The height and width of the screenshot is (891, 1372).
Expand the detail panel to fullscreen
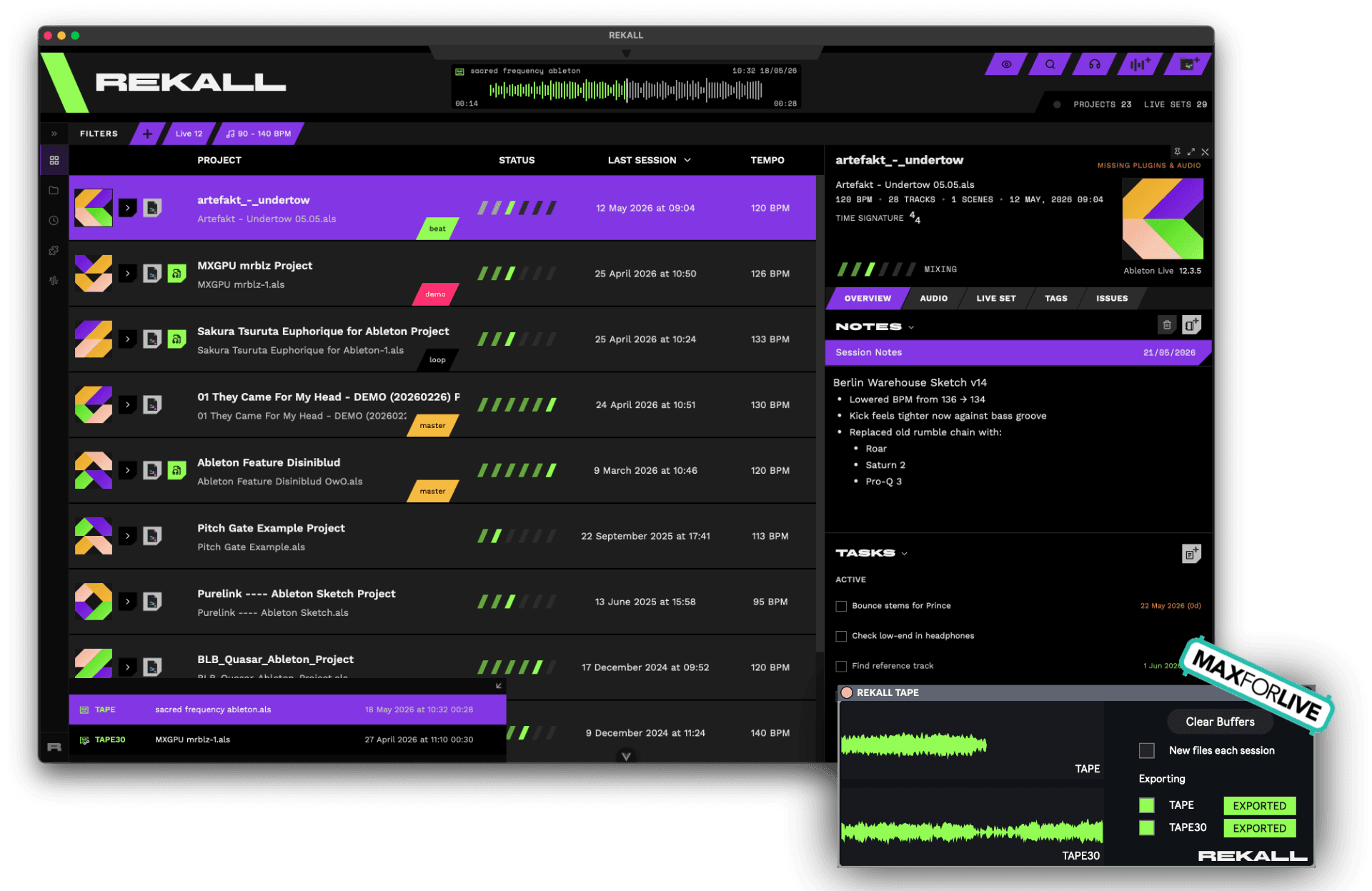pos(1191,151)
